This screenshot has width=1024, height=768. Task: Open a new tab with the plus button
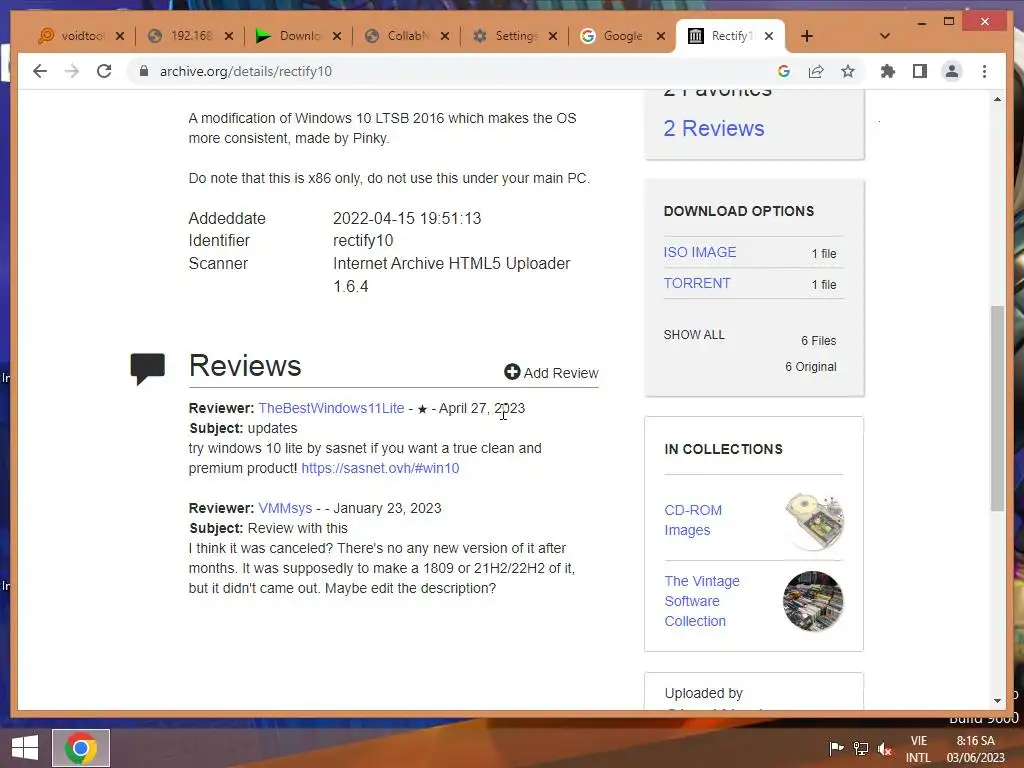807,36
